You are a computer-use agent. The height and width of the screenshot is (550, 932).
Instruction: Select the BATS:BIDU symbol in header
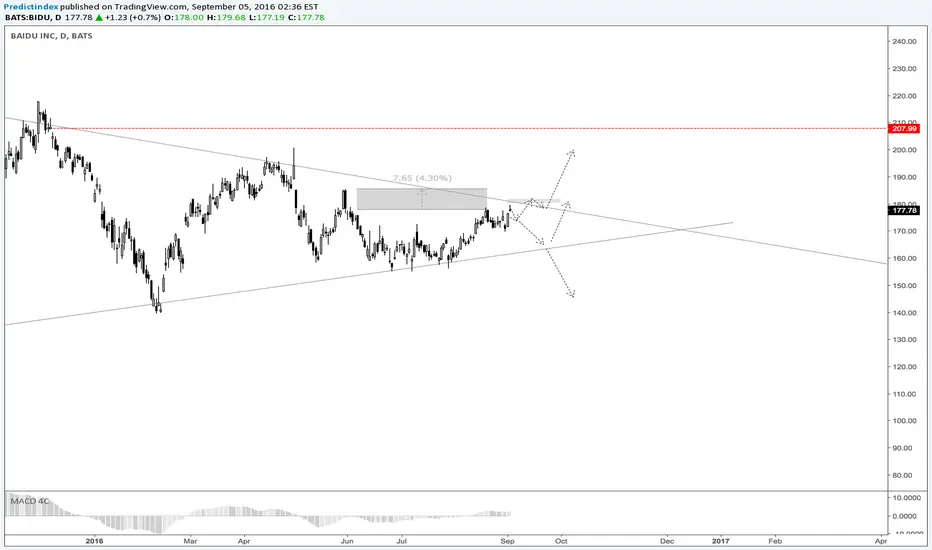pyautogui.click(x=33, y=17)
